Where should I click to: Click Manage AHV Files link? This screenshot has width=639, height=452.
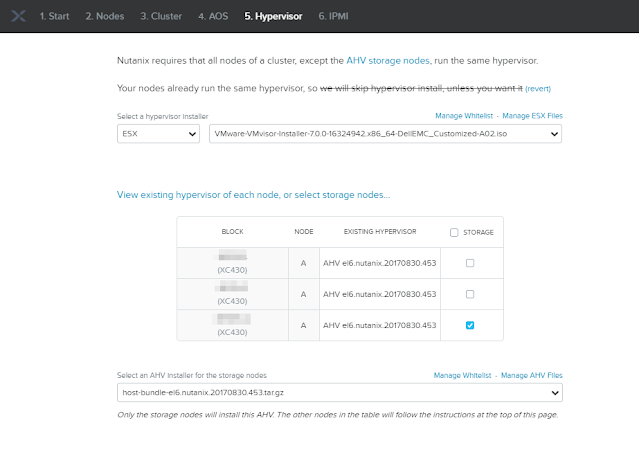(x=532, y=375)
